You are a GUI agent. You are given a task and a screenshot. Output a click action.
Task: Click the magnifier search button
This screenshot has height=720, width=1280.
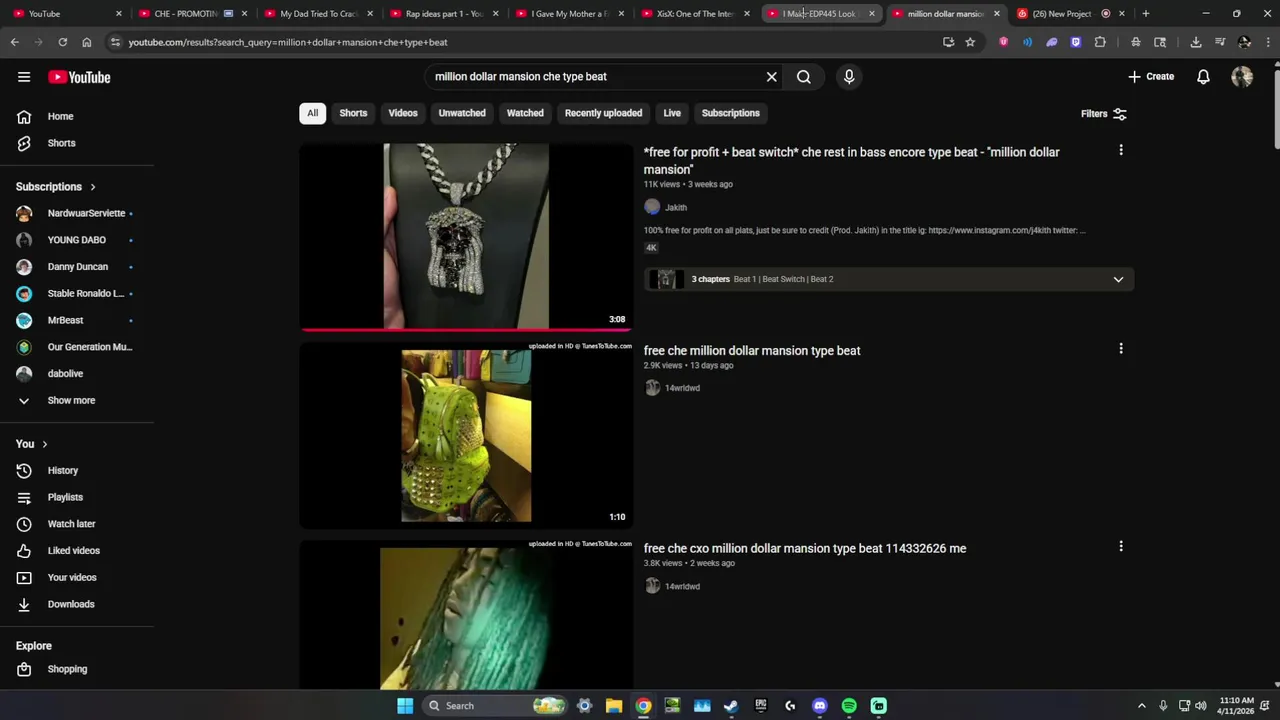803,77
